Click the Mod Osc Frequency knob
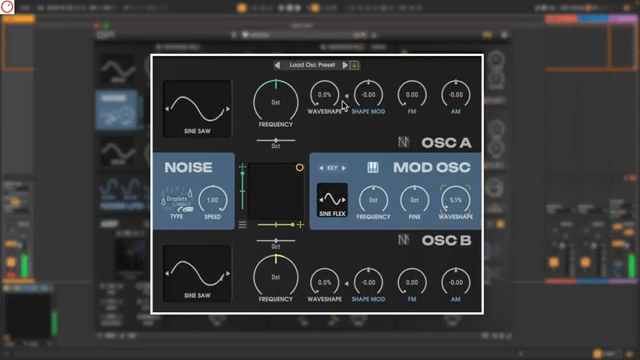 click(373, 200)
